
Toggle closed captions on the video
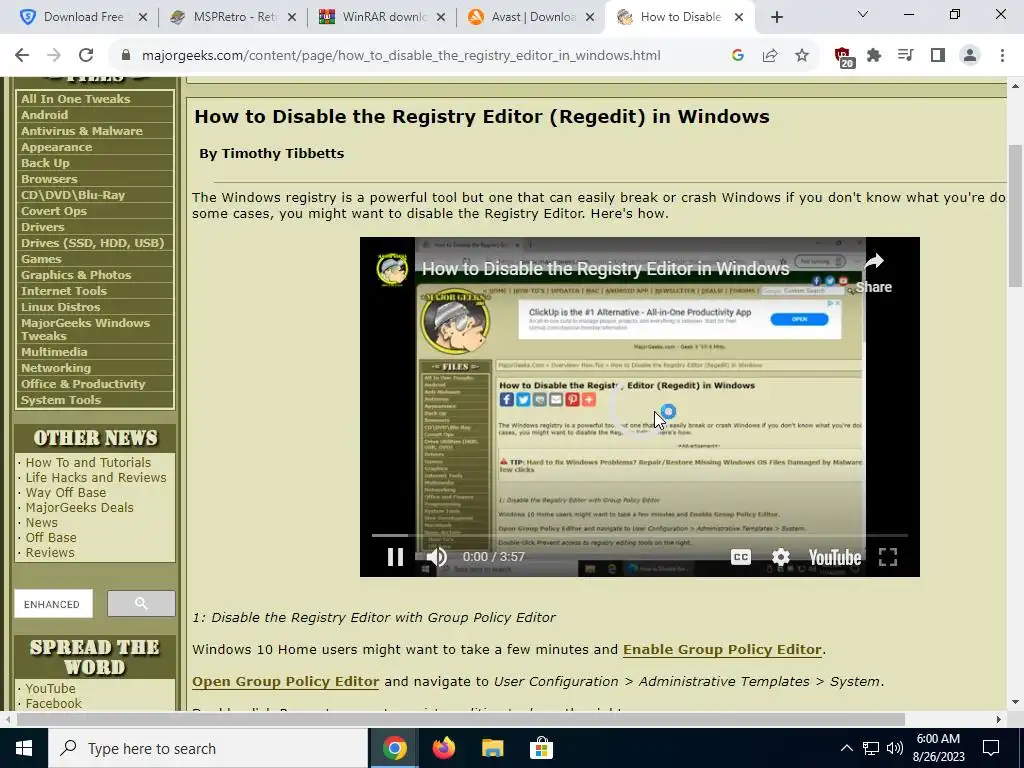740,556
